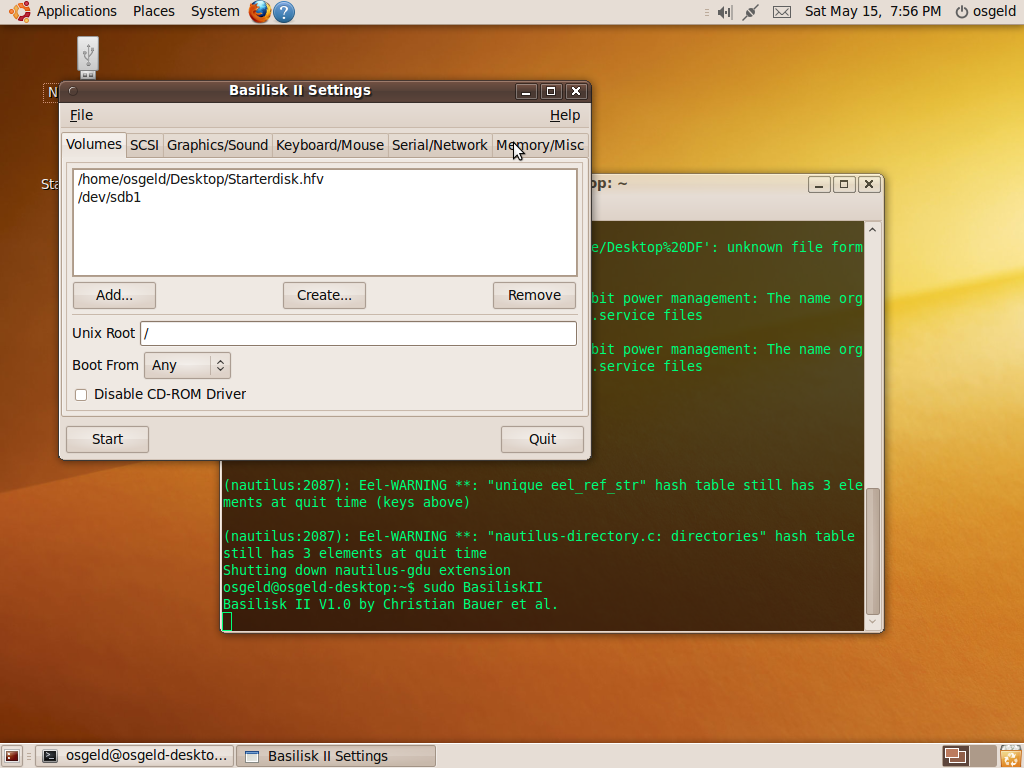1024x768 pixels.
Task: Switch to the SCSI tab
Action: point(144,145)
